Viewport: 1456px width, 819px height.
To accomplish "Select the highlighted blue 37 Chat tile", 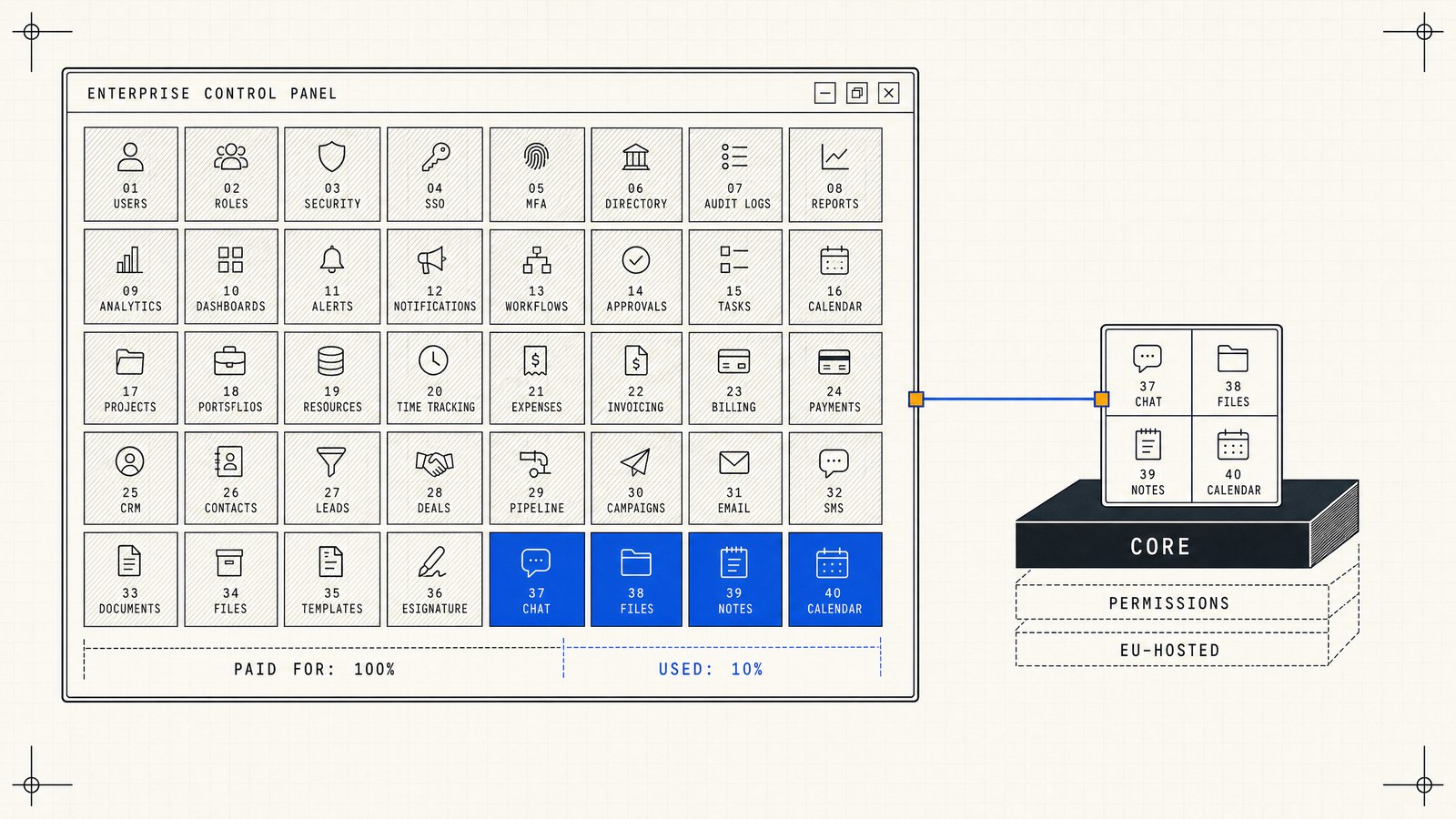I will pos(536,580).
